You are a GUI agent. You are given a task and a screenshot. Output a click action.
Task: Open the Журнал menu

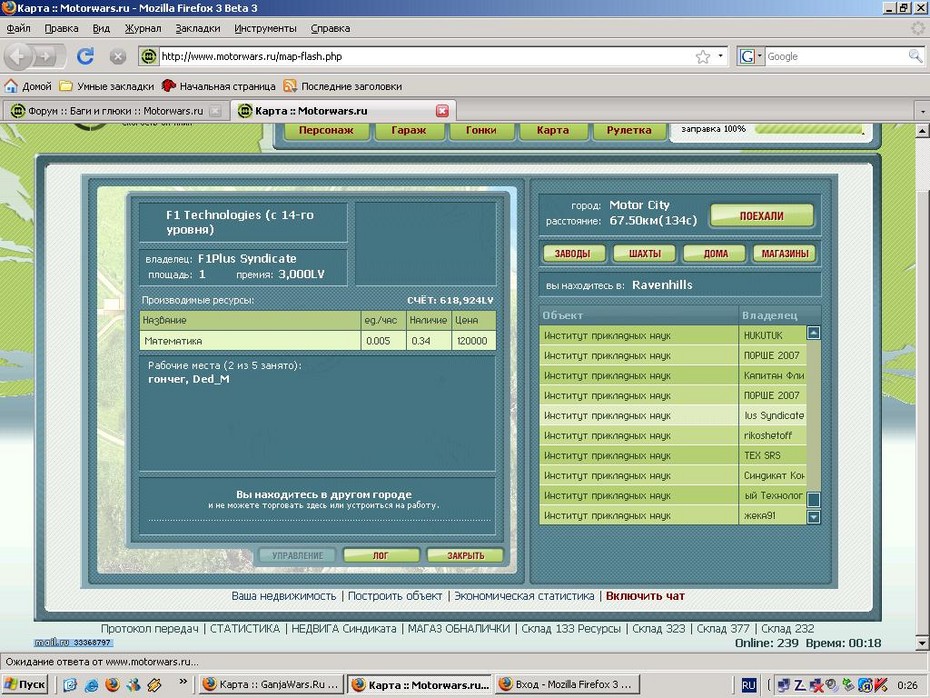click(x=142, y=28)
